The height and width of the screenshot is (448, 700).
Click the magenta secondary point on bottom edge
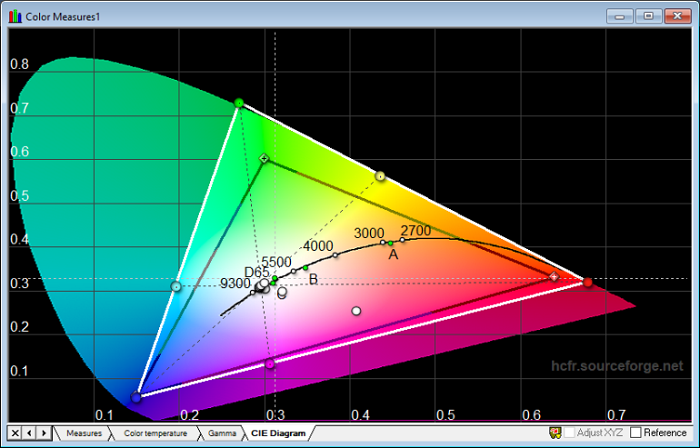(269, 363)
